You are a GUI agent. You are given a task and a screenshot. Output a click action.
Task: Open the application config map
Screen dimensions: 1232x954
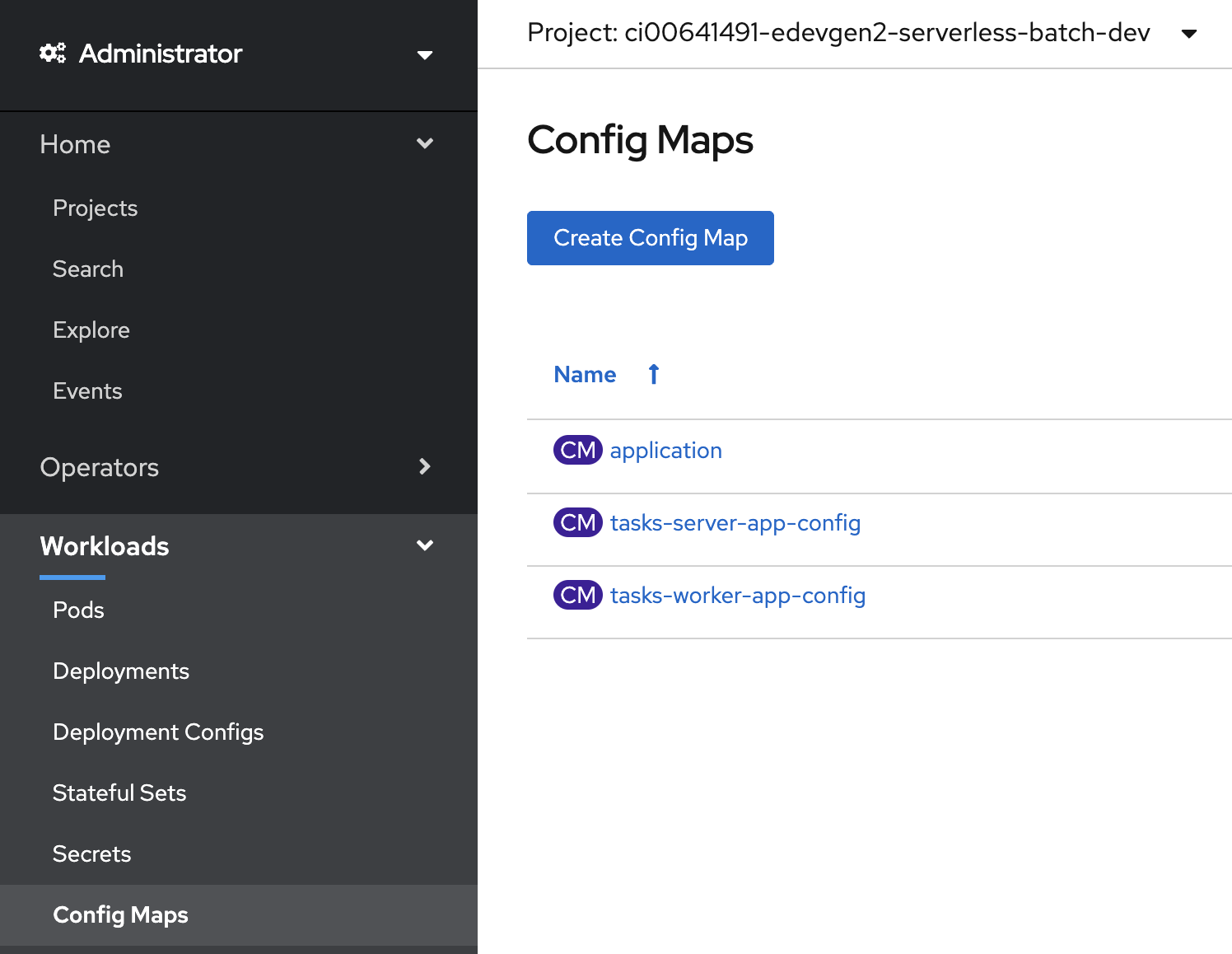click(666, 450)
